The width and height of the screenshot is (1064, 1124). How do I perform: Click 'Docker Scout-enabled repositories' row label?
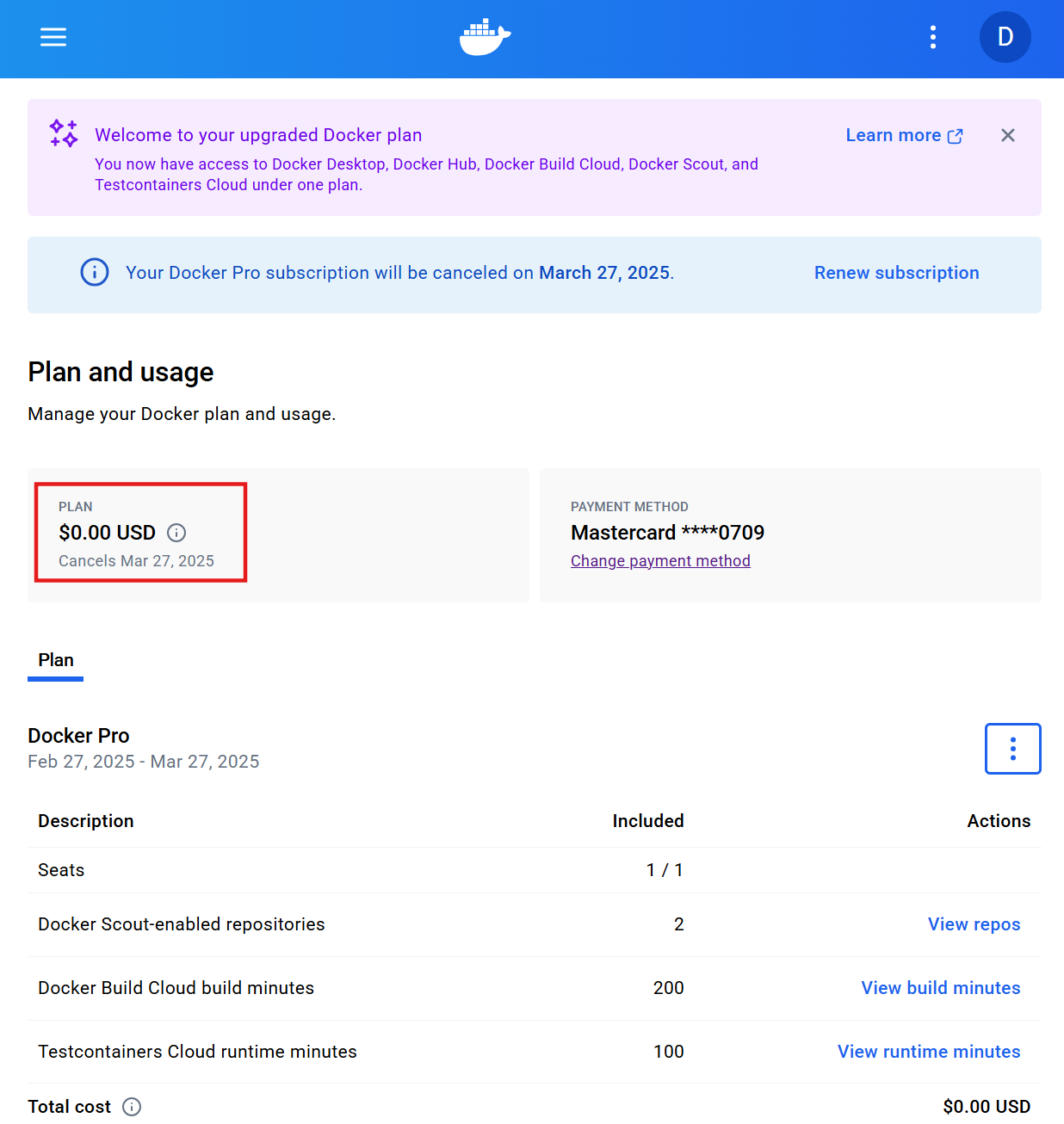click(x=182, y=924)
